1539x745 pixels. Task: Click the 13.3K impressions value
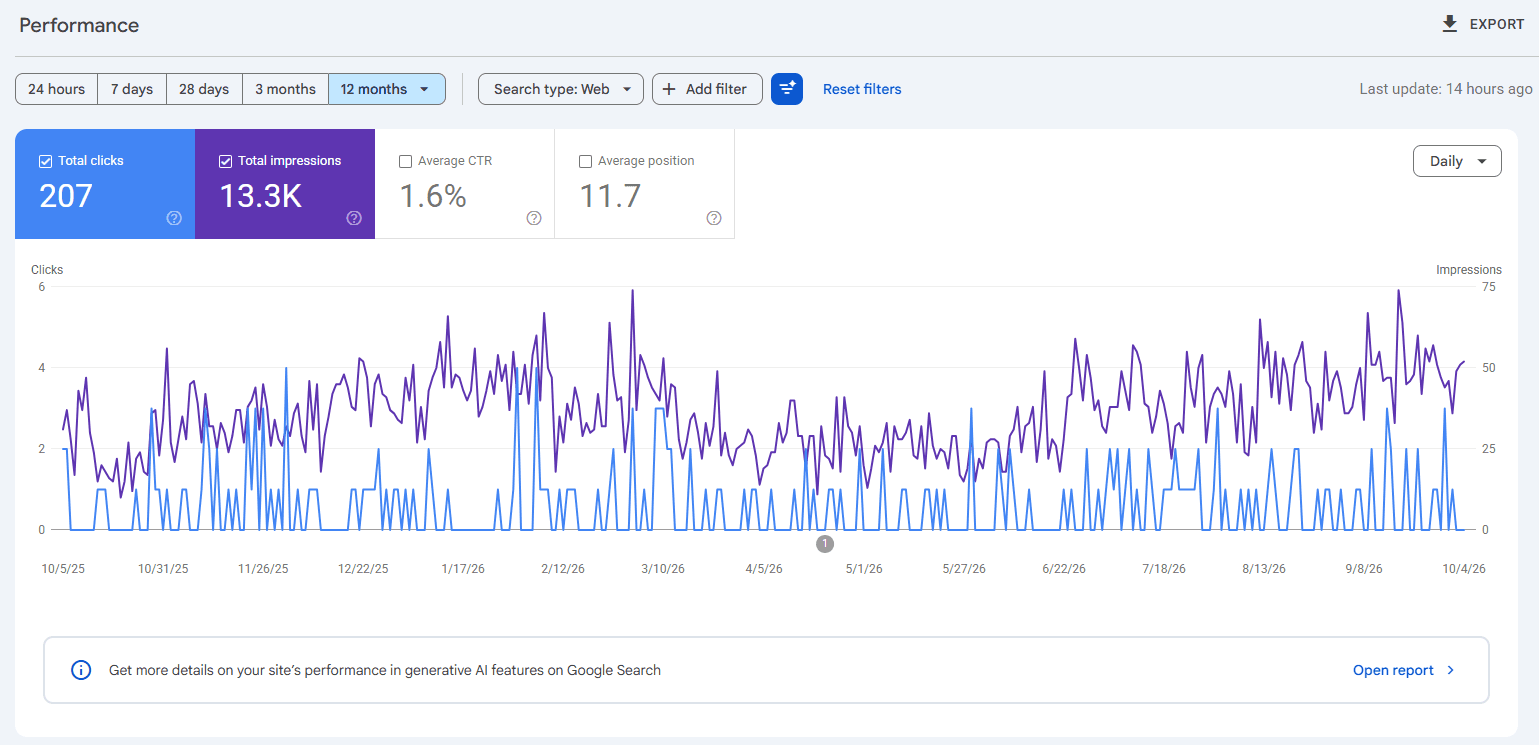[x=260, y=196]
